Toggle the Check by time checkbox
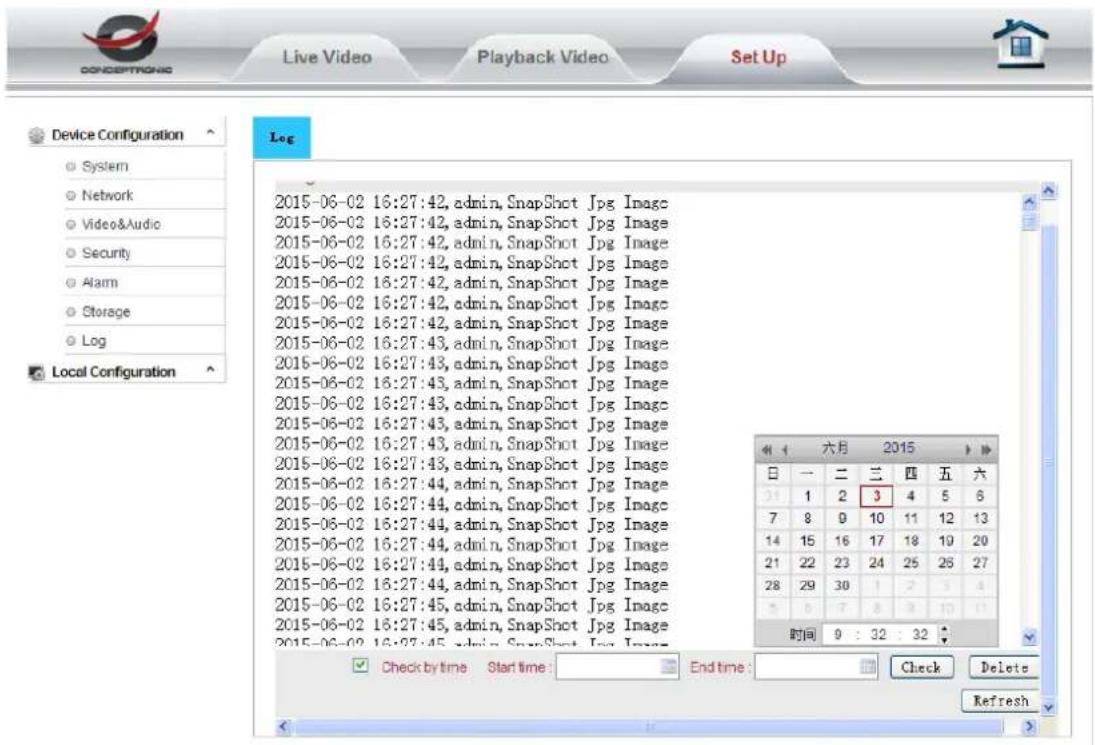Screen dimensions: 1095x745 point(360,665)
